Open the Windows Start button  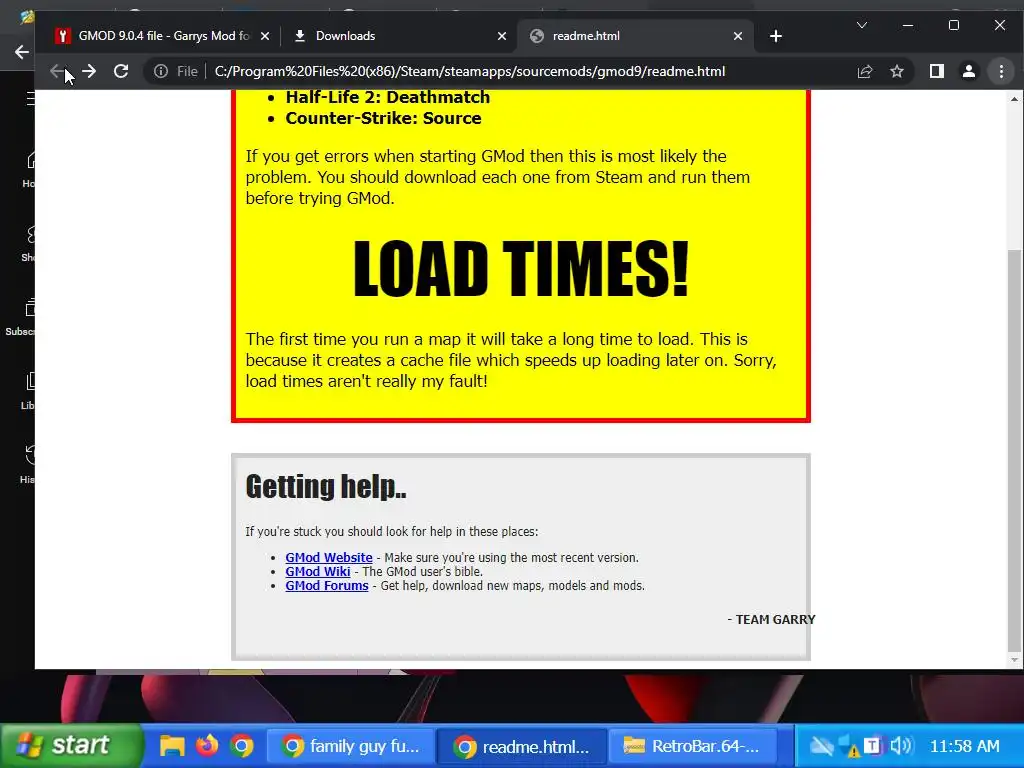click(x=71, y=745)
